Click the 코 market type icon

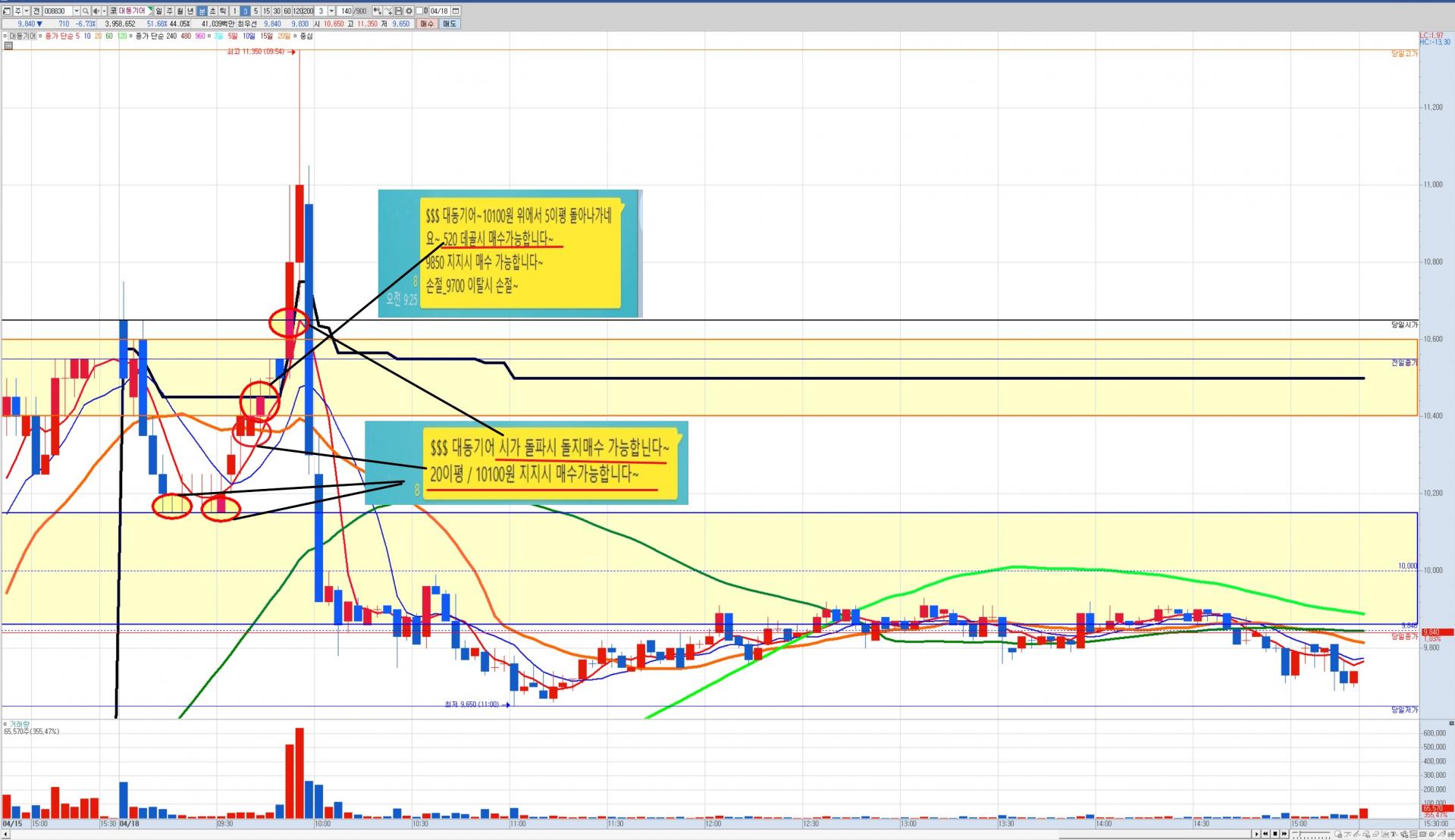click(x=113, y=11)
